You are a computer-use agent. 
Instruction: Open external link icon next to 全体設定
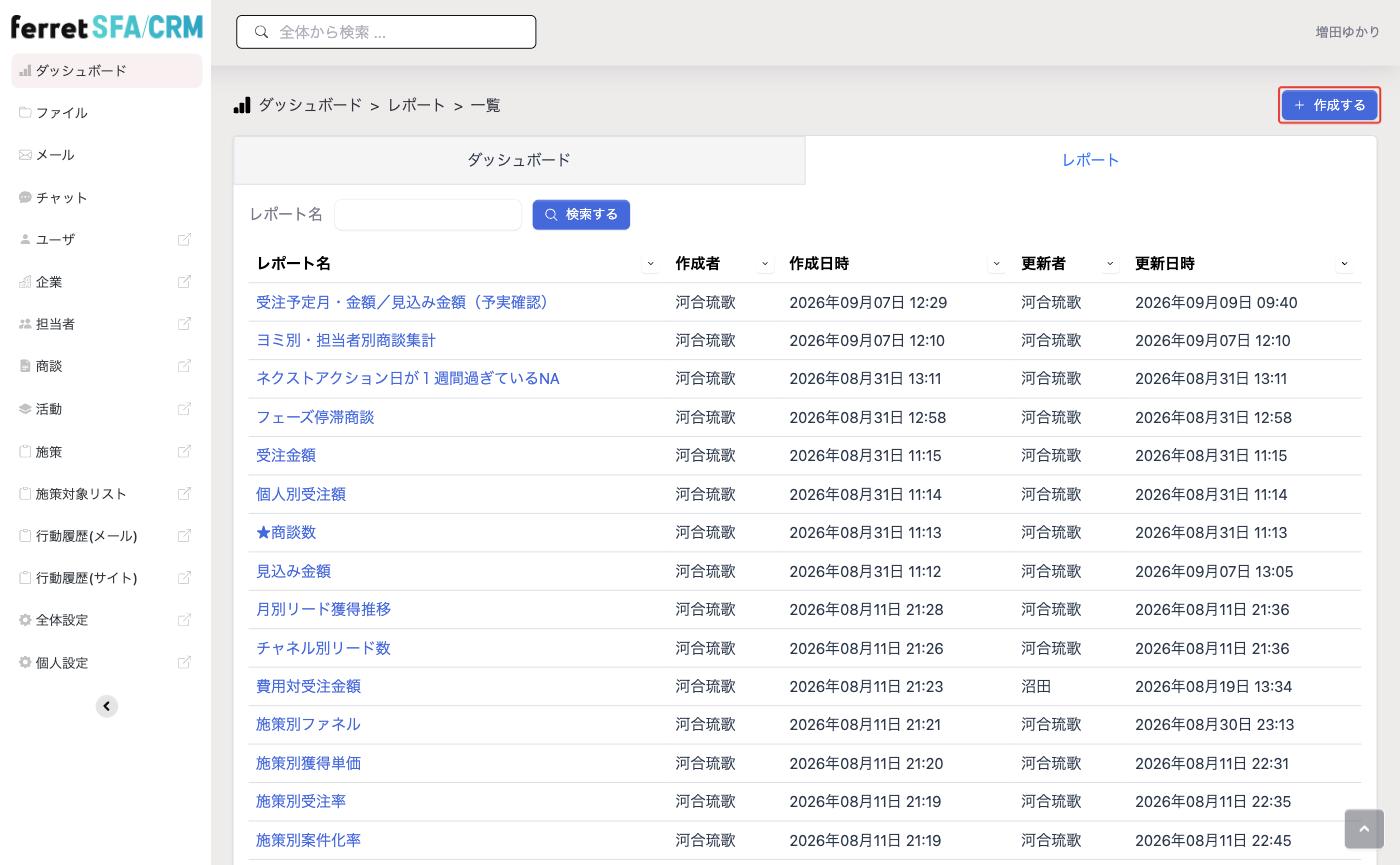click(184, 620)
